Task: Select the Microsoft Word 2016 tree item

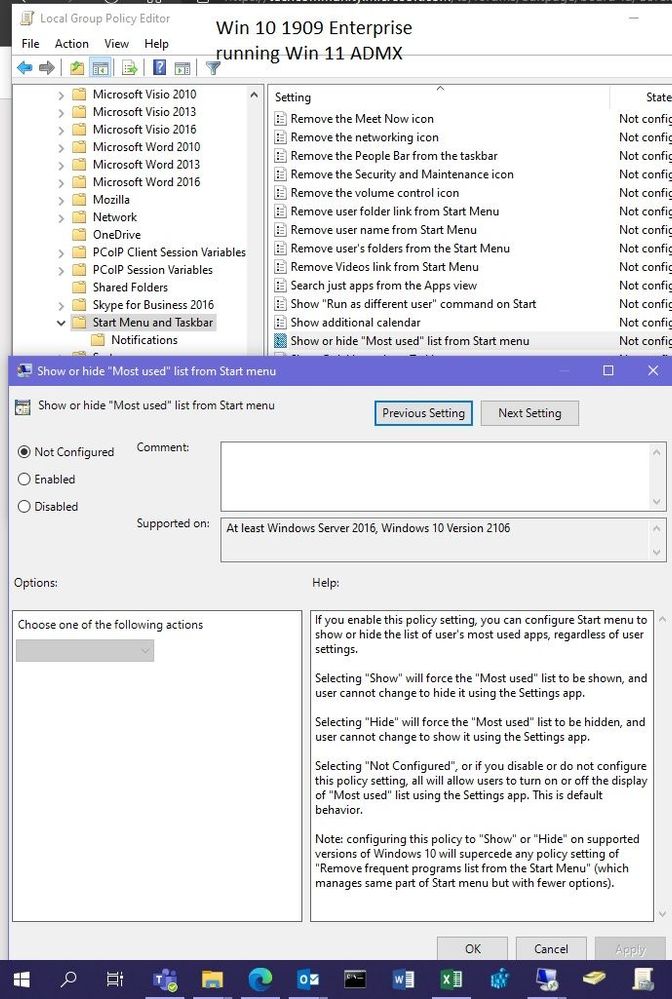Action: 146,182
